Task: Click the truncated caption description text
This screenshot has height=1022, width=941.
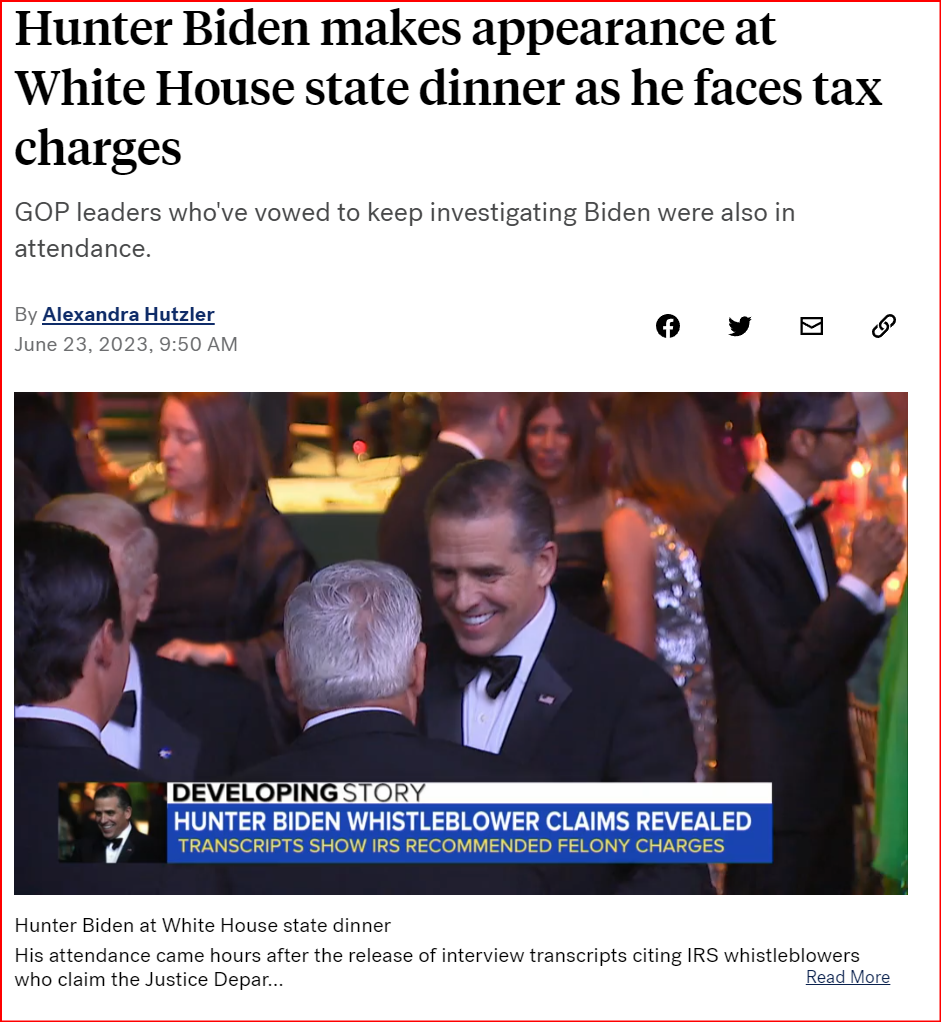Action: coord(437,967)
